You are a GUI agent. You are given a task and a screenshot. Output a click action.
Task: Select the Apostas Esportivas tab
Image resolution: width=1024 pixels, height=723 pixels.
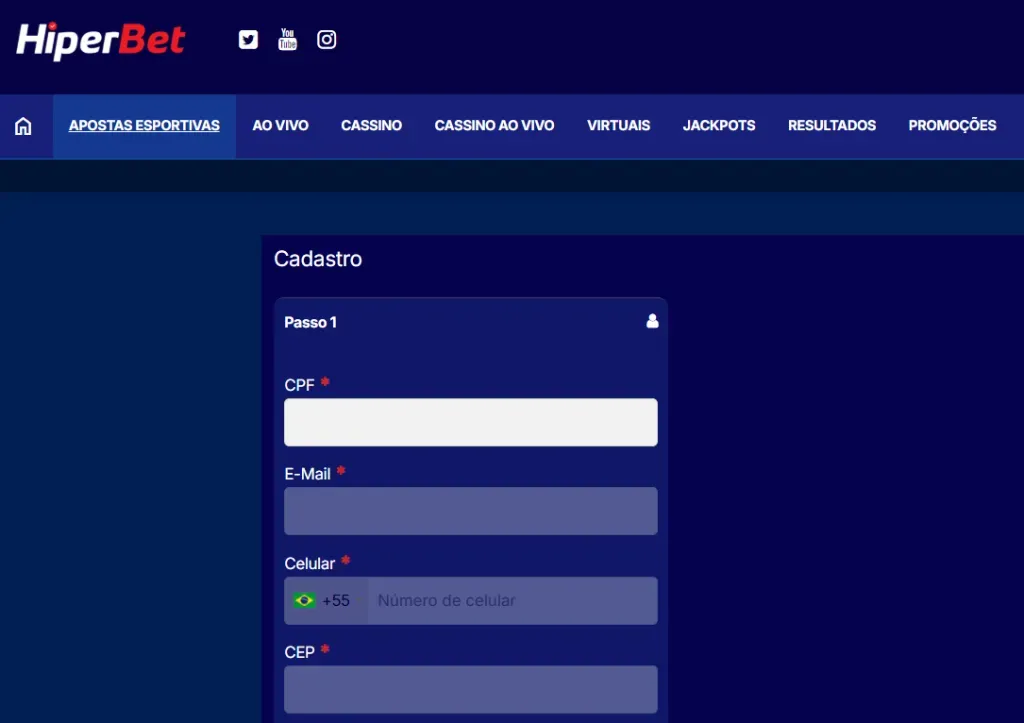point(144,126)
